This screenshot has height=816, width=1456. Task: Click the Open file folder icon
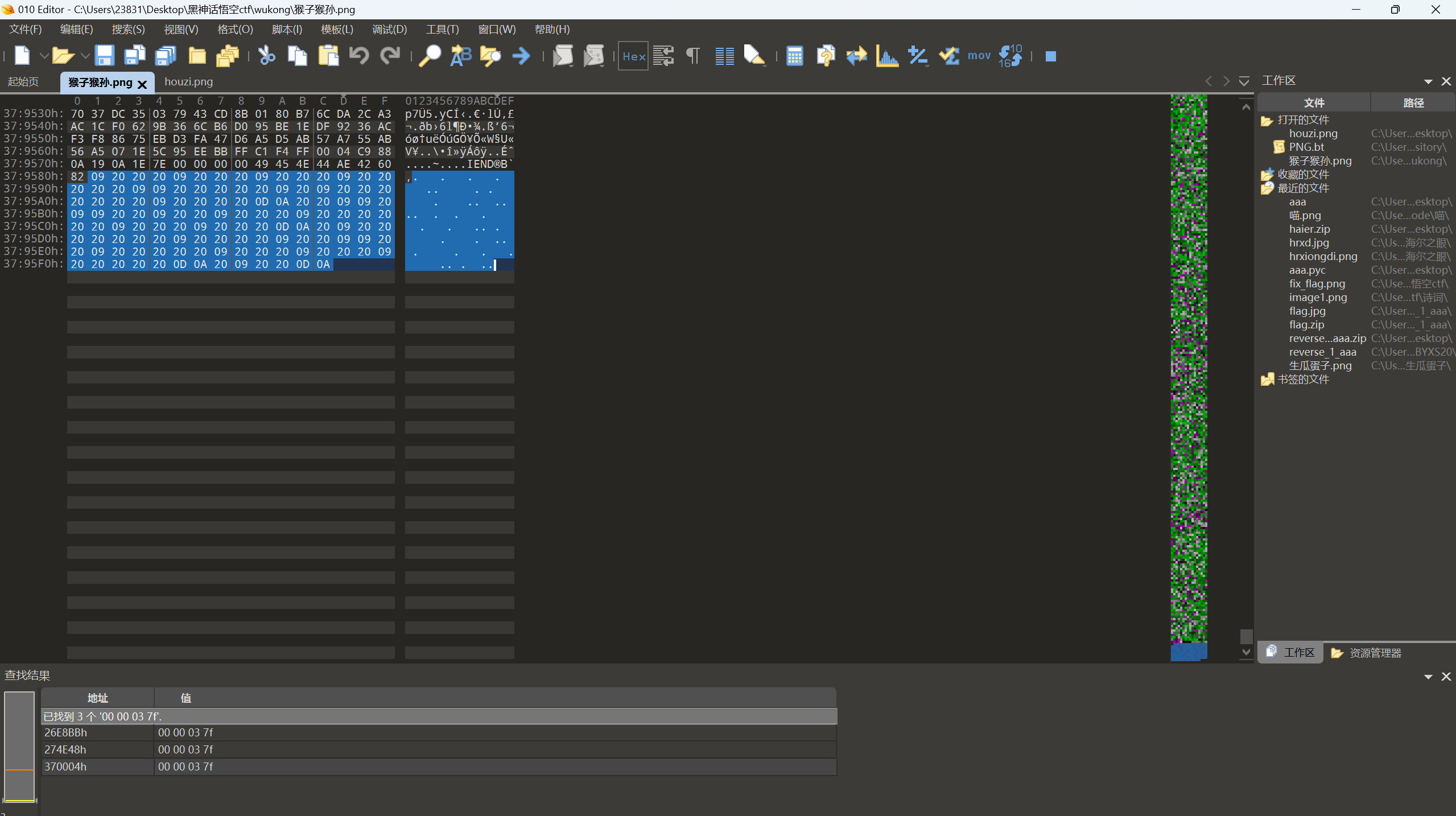tap(63, 56)
